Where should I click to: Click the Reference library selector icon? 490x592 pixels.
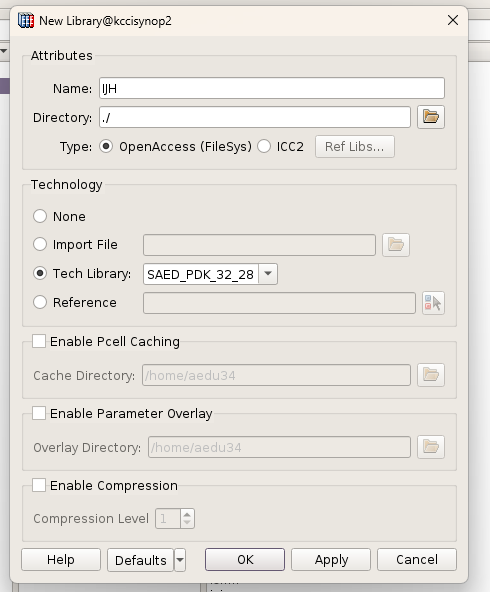pyautogui.click(x=433, y=303)
